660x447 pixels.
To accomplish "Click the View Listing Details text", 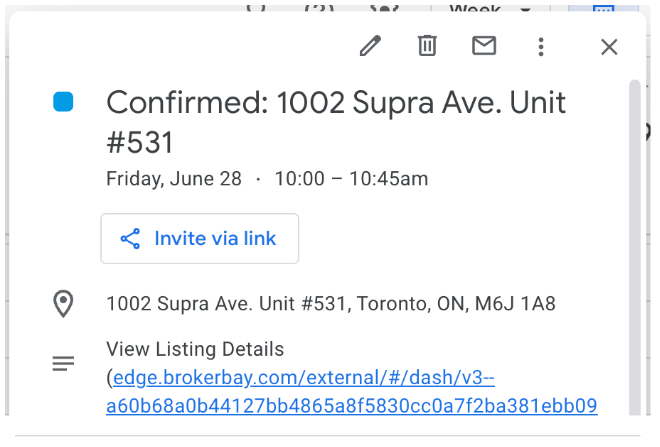I will pyautogui.click(x=195, y=349).
